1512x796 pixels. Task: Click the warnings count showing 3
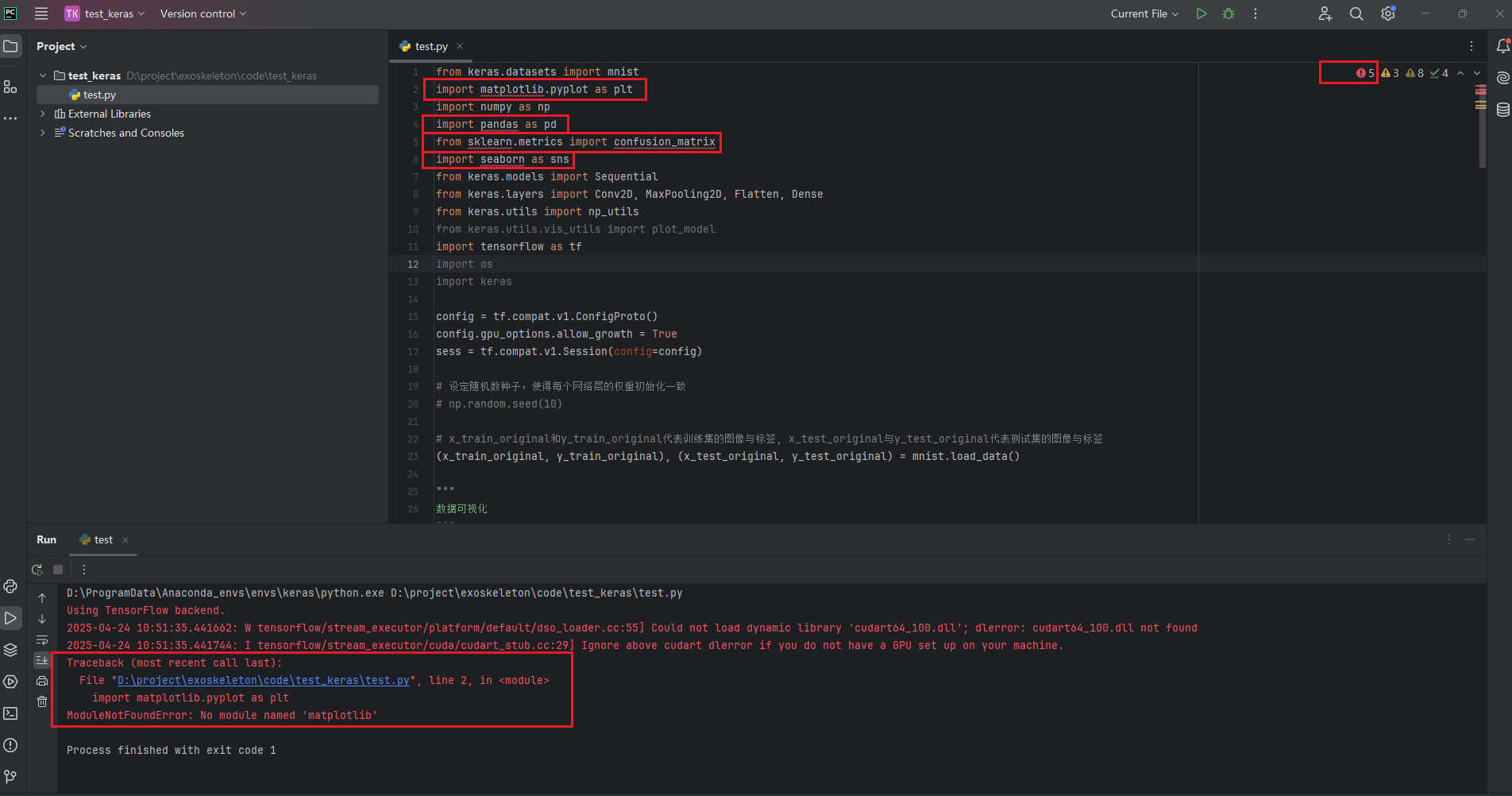pos(1390,73)
